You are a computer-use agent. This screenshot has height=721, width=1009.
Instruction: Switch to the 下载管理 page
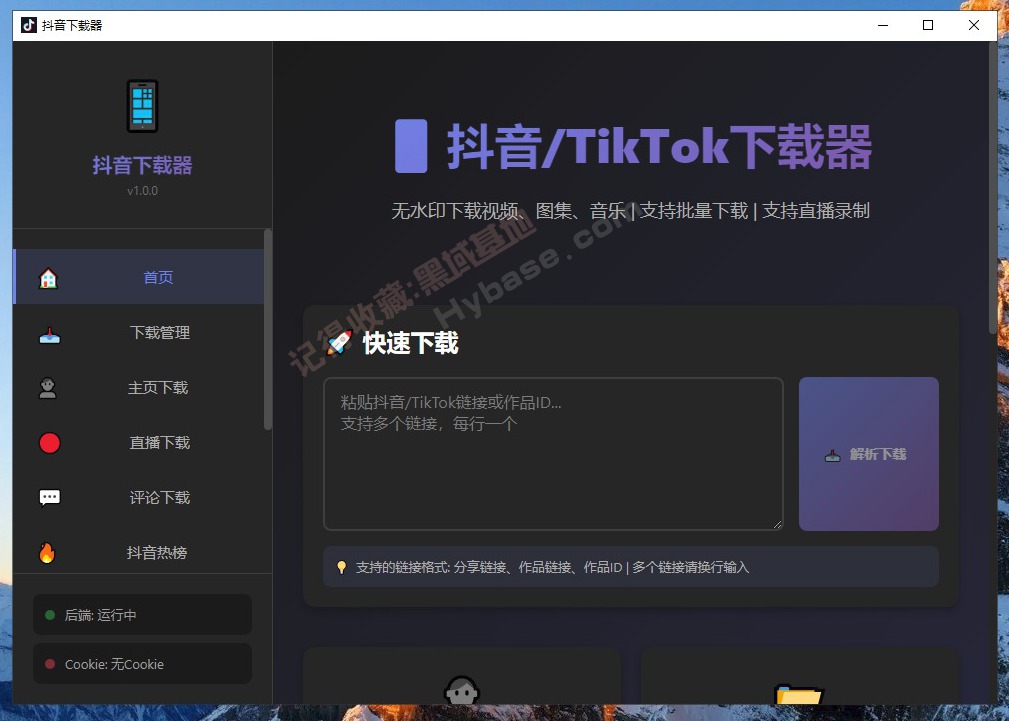(x=158, y=332)
